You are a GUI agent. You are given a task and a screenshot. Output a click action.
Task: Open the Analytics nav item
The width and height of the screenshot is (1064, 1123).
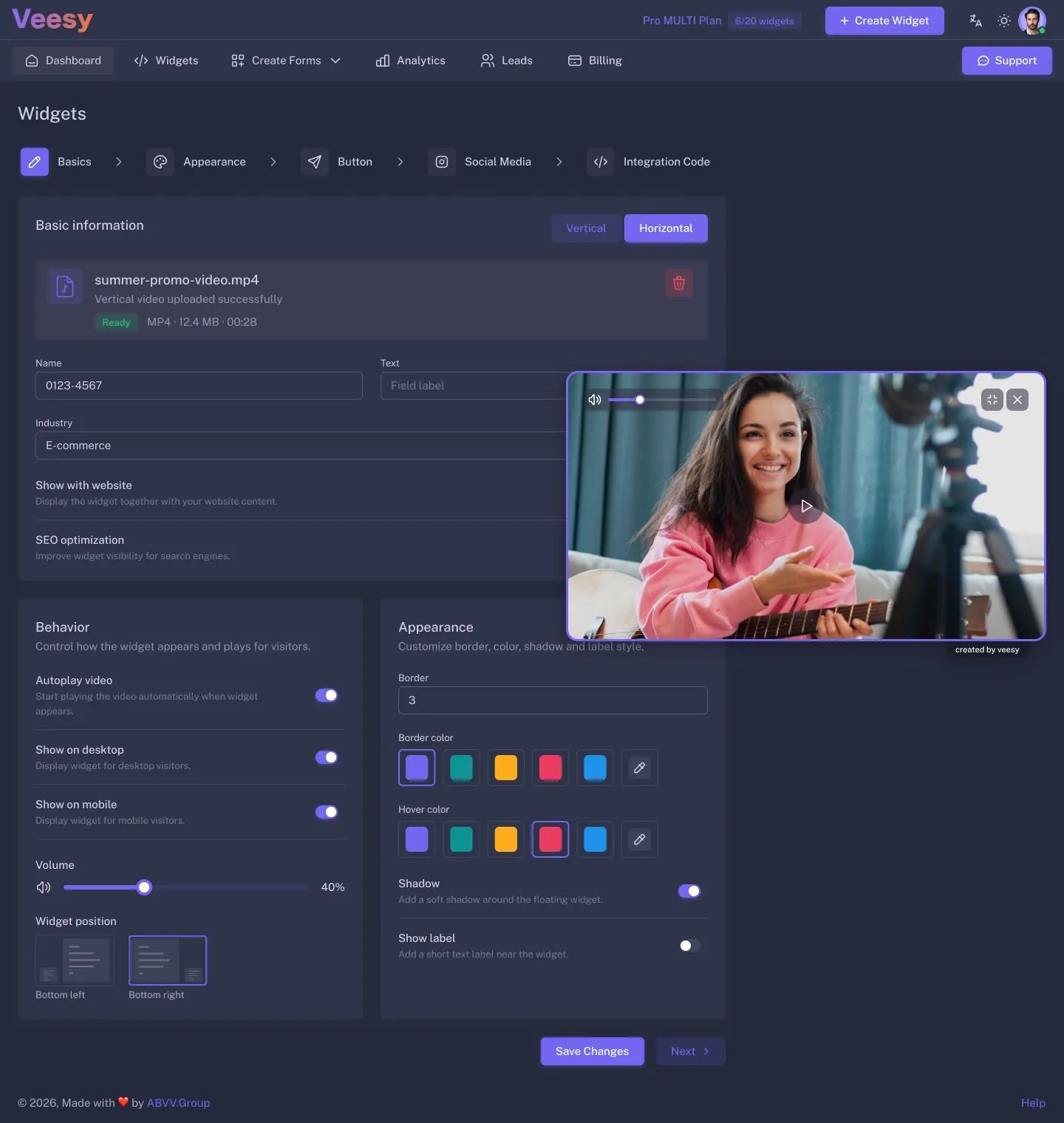[x=411, y=61]
